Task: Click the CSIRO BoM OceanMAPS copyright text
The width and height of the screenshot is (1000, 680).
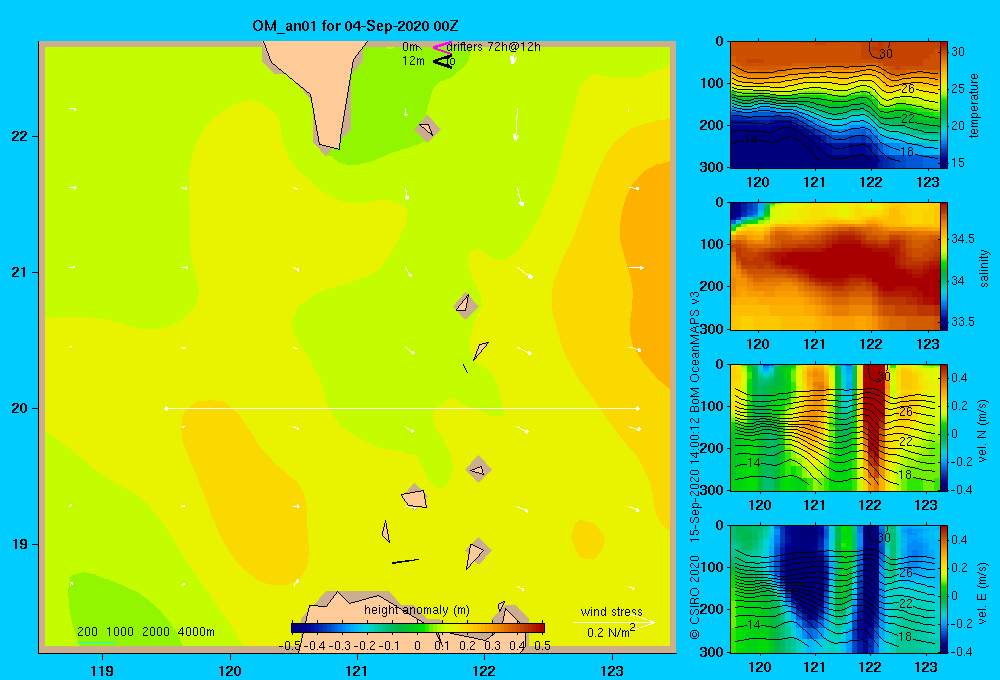Action: pyautogui.click(x=695, y=466)
